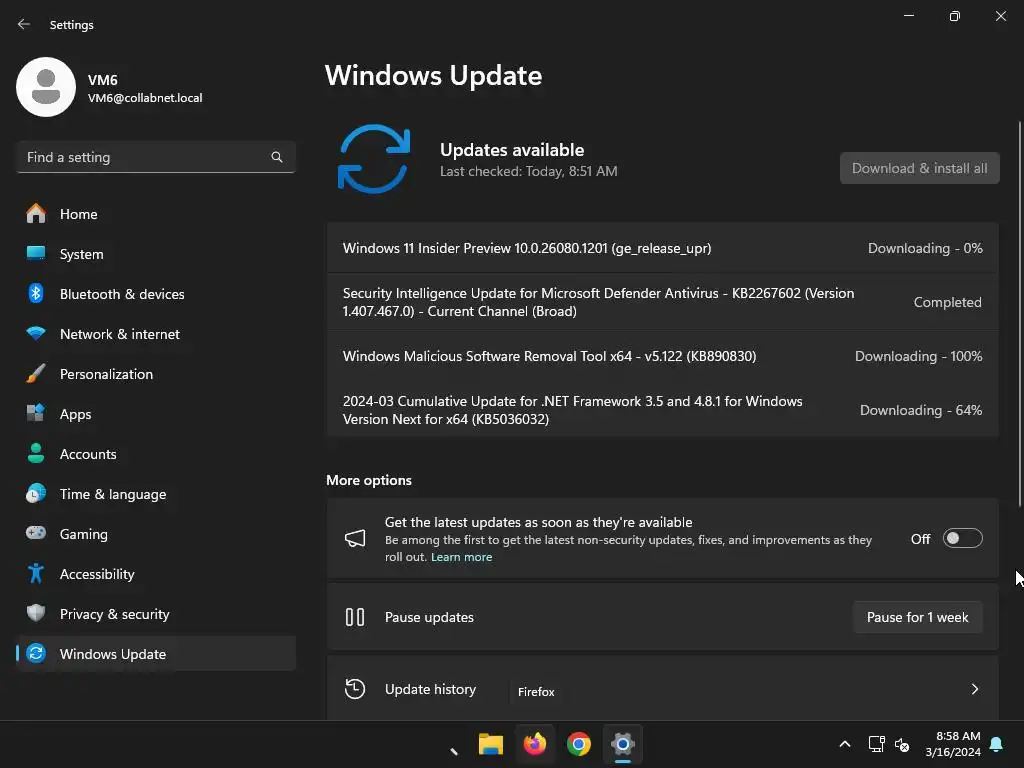Click the Personalization paintbrush icon

(x=36, y=374)
